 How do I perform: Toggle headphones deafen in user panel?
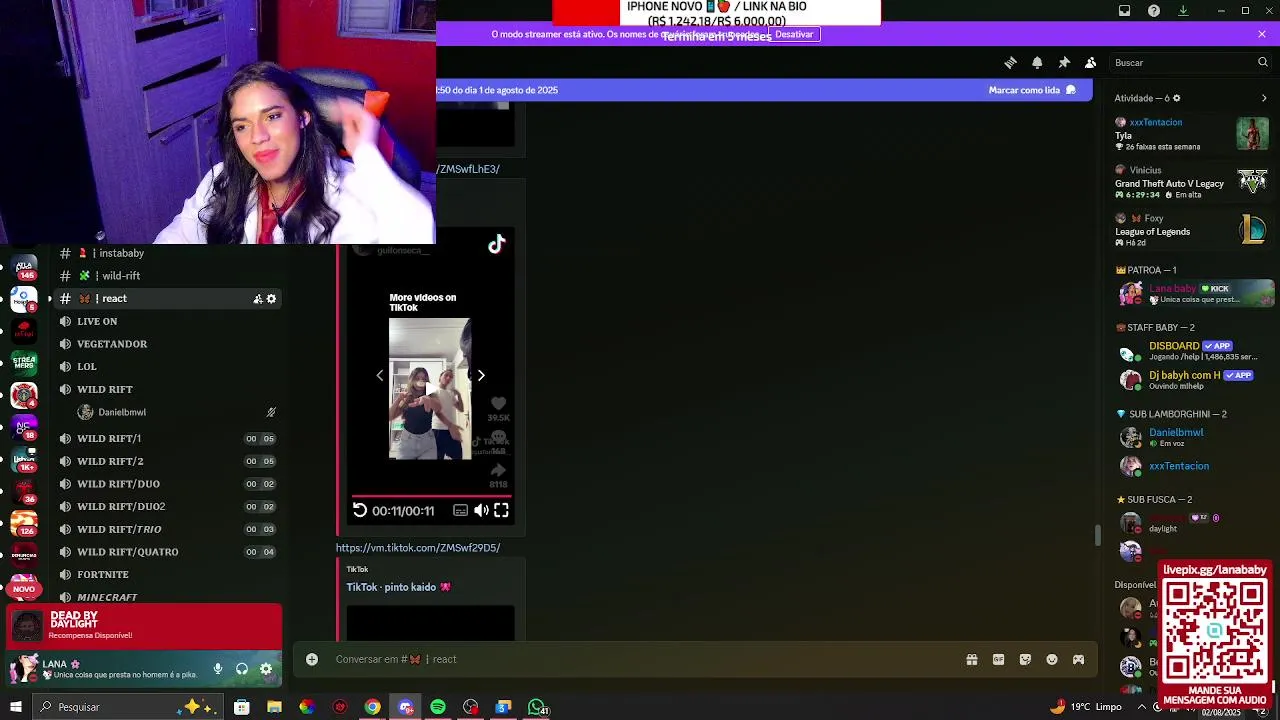tap(242, 669)
